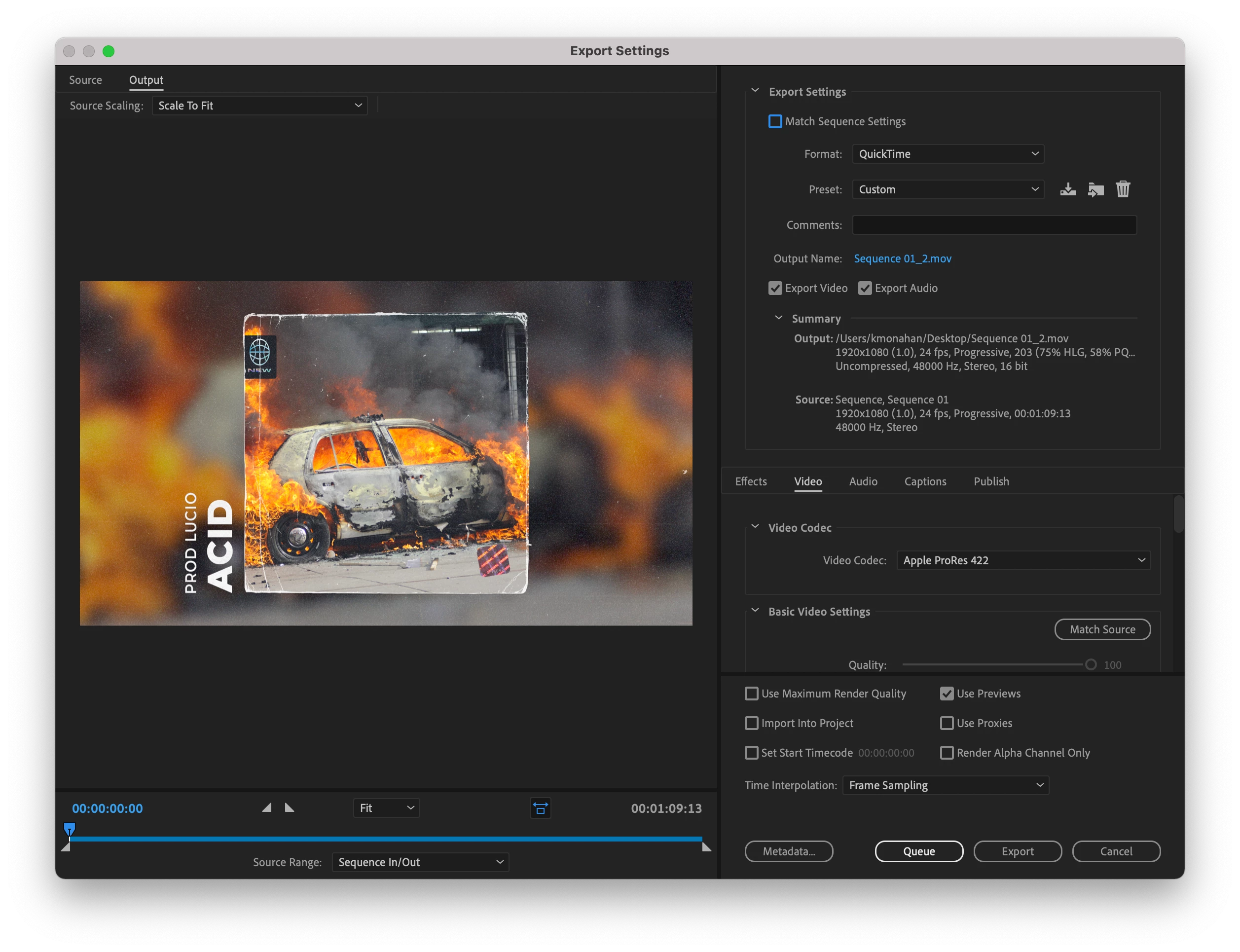The height and width of the screenshot is (952, 1240).
Task: Open the Video Codec dropdown
Action: [x=1023, y=560]
